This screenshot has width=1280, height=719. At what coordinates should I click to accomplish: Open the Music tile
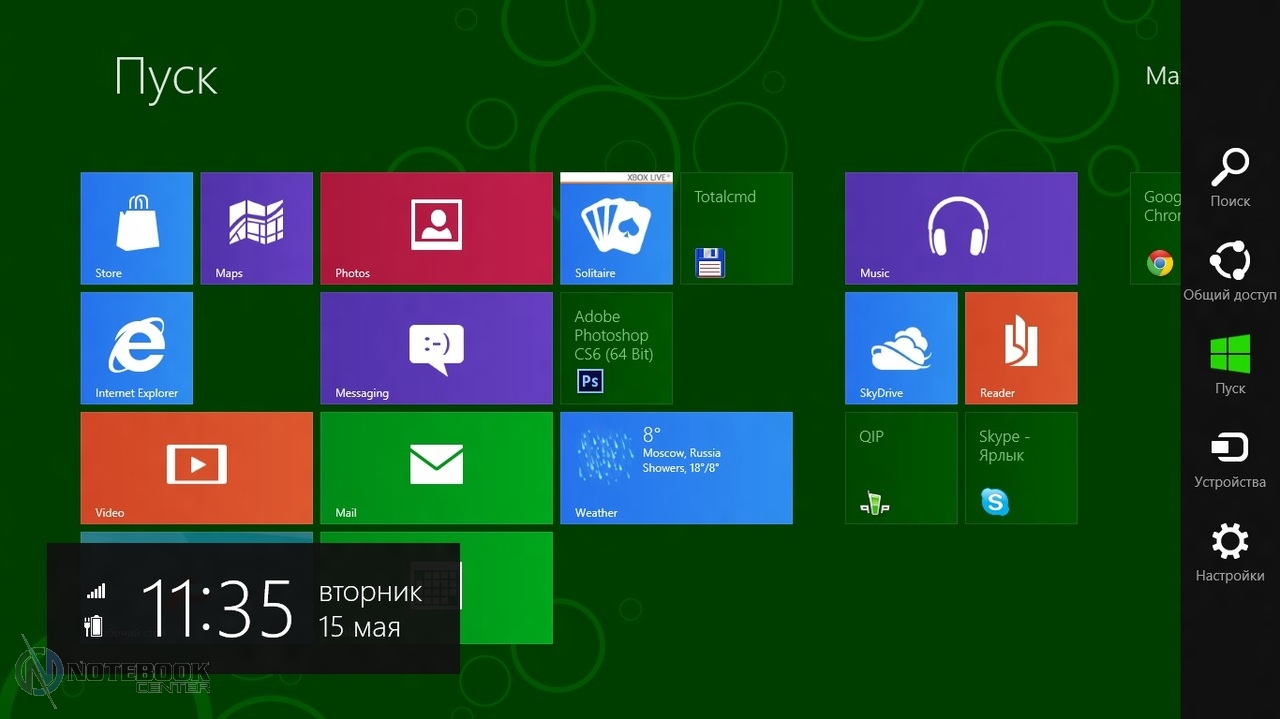point(961,228)
